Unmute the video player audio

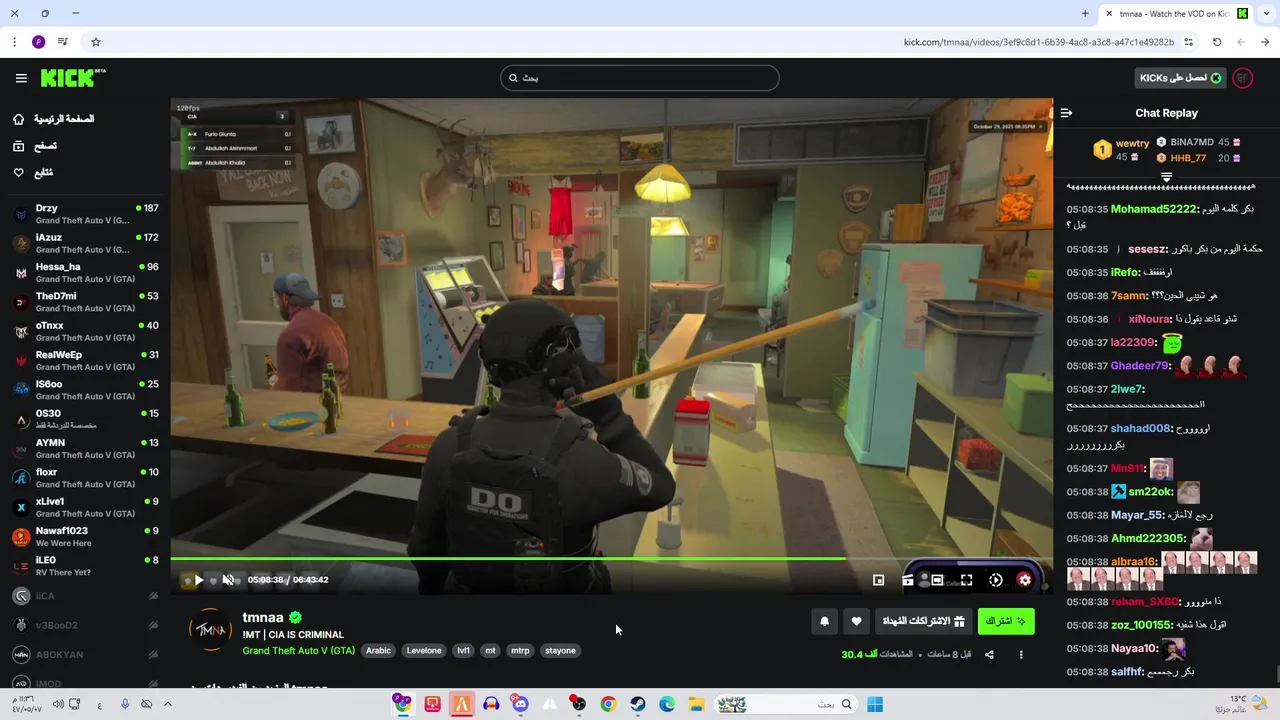pos(228,580)
